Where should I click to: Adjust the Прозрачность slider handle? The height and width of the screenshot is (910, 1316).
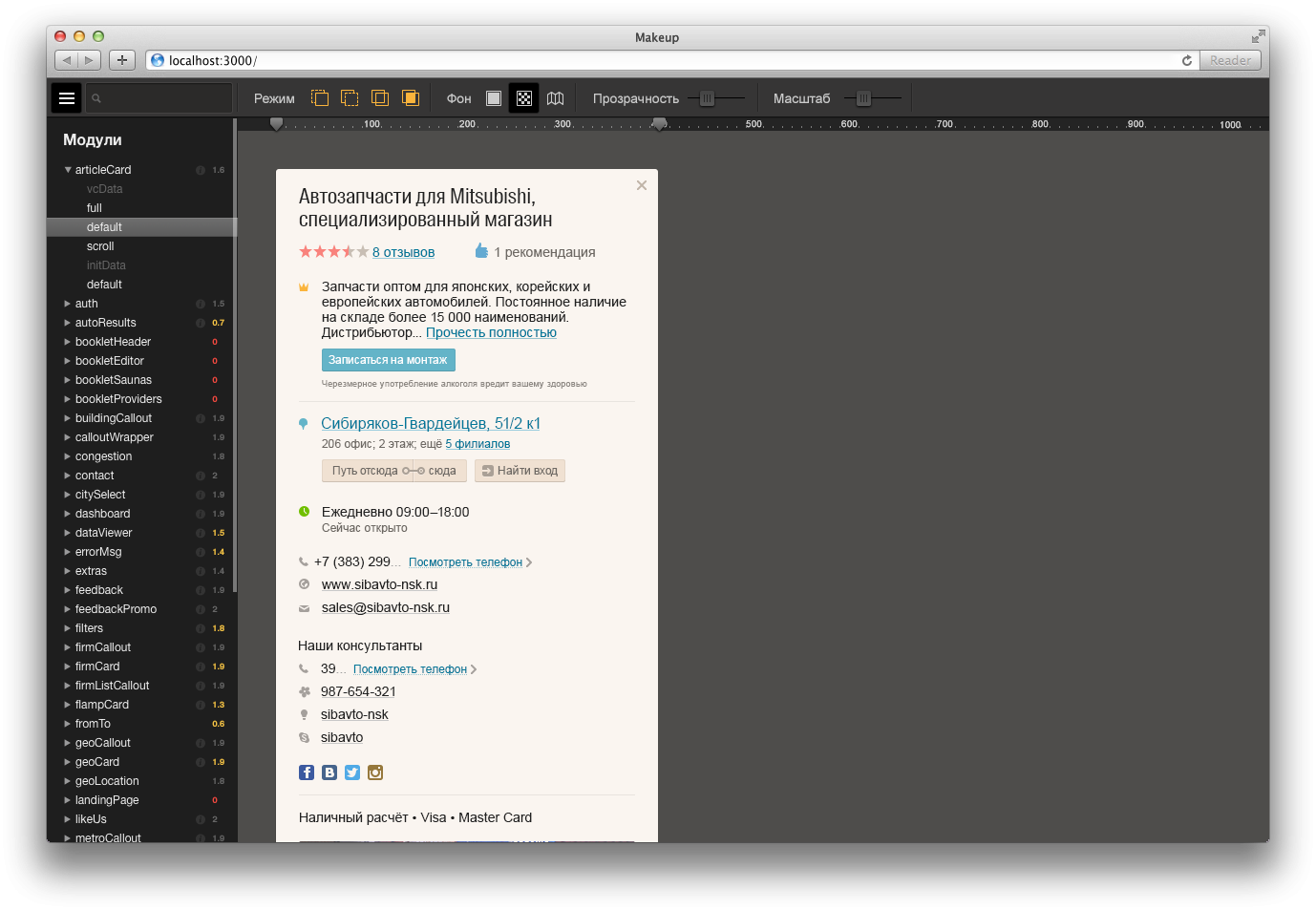point(707,98)
